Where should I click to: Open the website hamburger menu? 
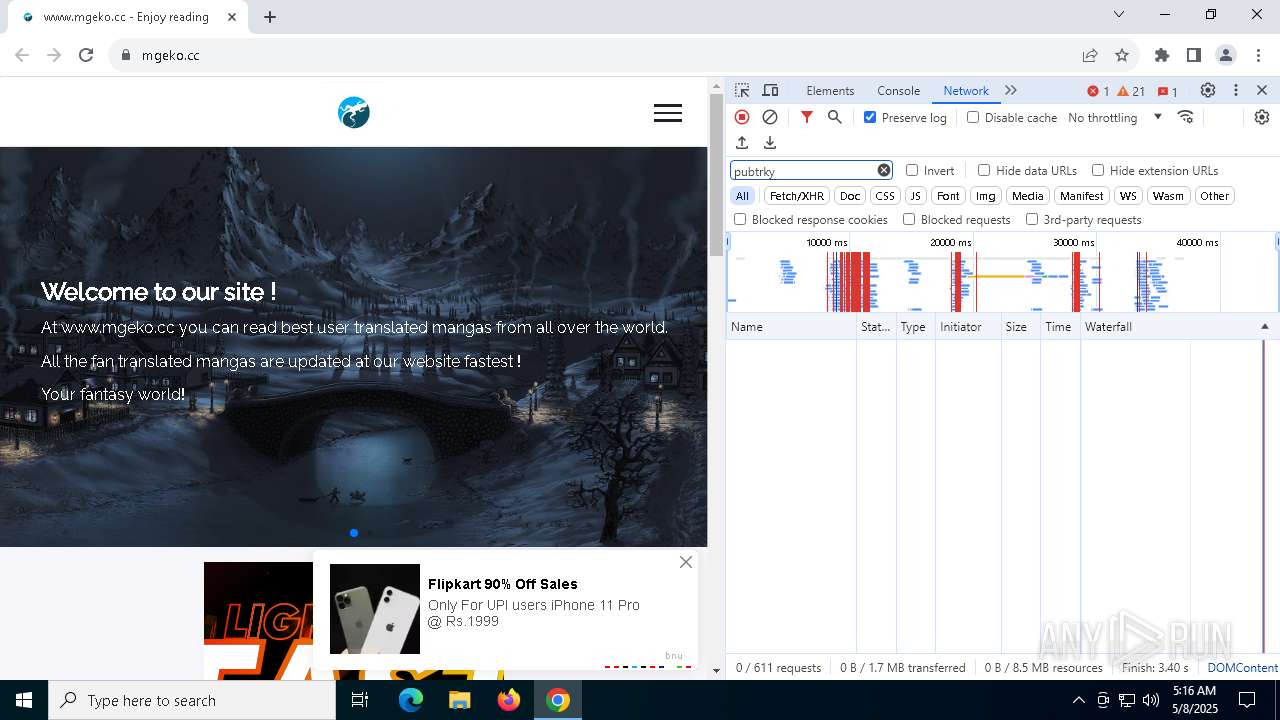pos(668,113)
